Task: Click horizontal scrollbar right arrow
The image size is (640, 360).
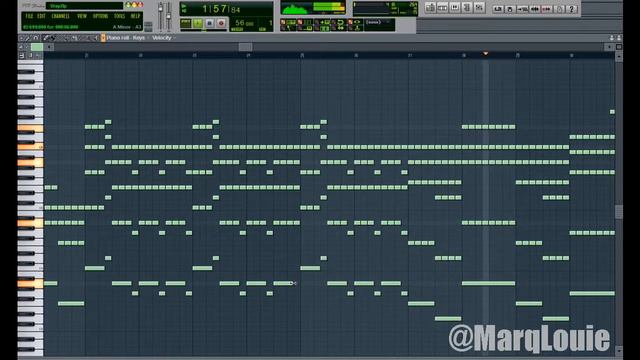Action: (609, 47)
